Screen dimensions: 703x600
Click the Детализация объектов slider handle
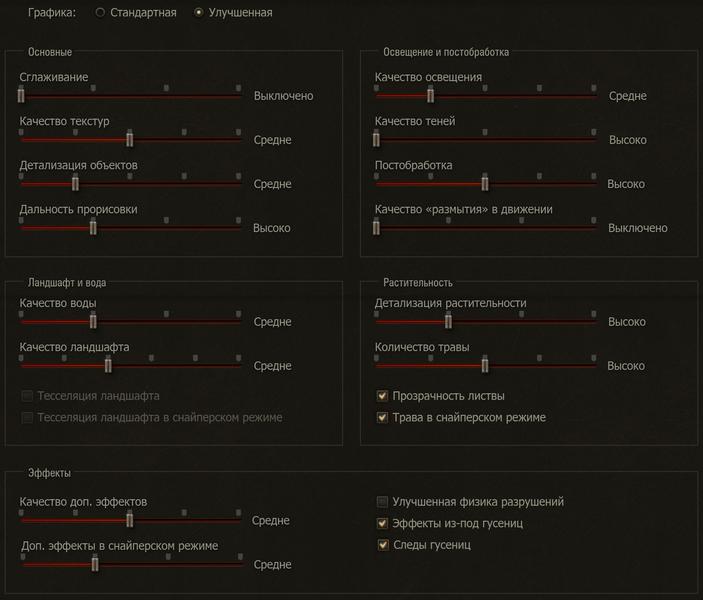(x=75, y=183)
